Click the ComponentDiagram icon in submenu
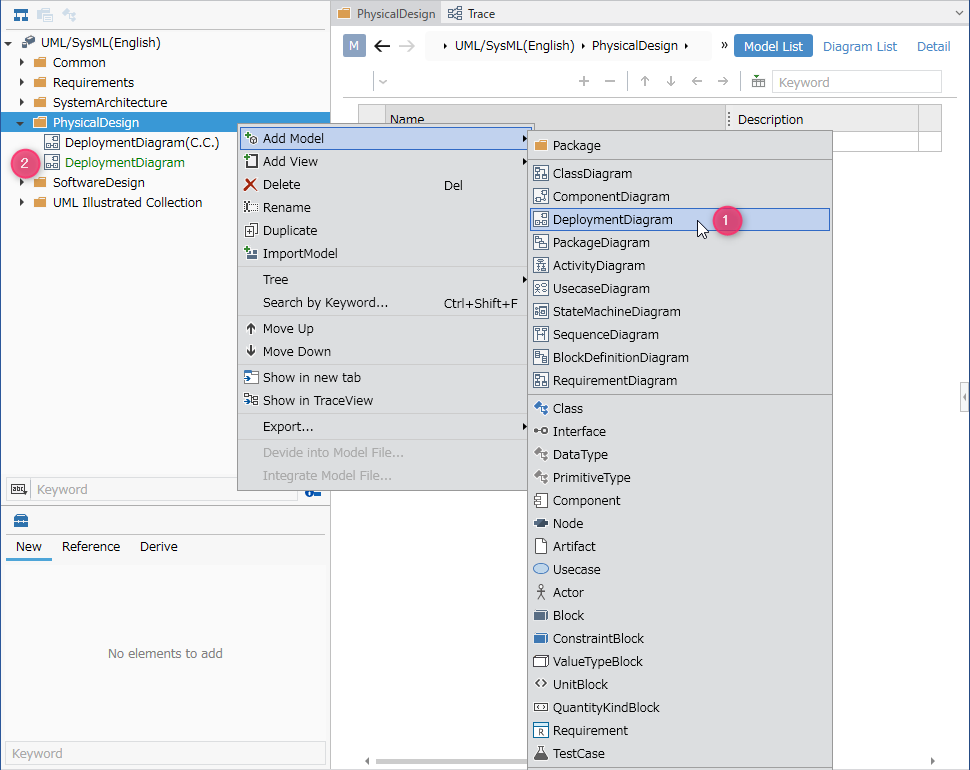Image resolution: width=970 pixels, height=770 pixels. (541, 196)
